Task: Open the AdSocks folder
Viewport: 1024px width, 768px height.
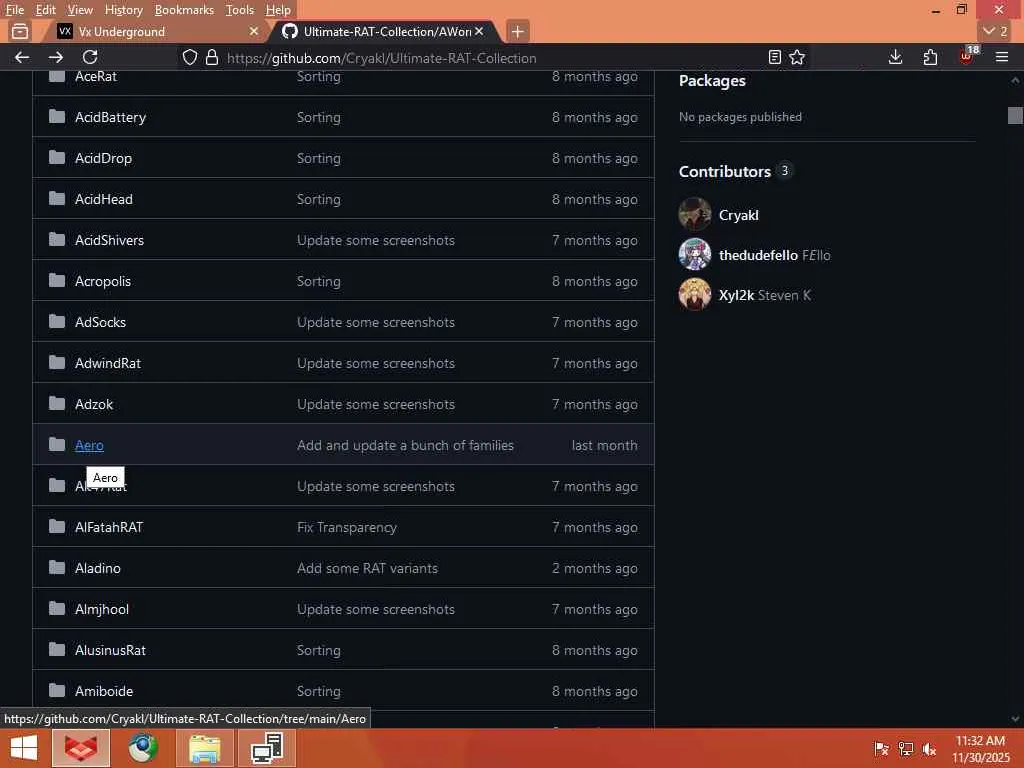Action: point(100,323)
